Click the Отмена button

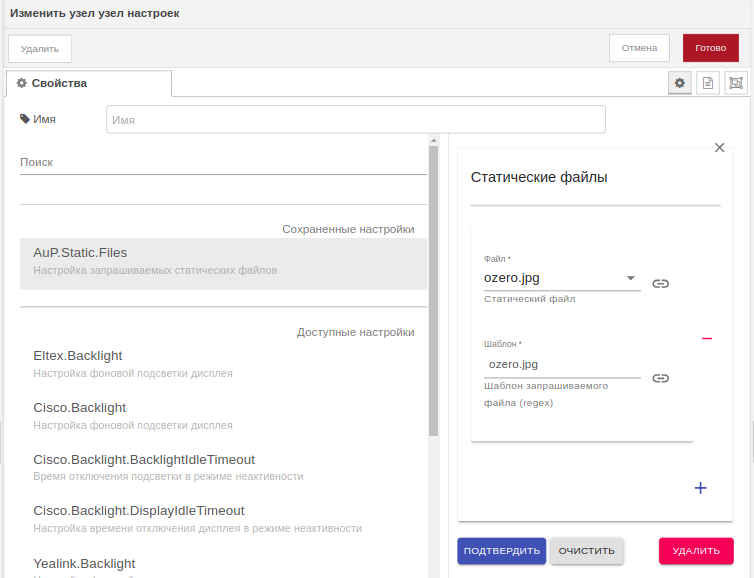point(639,48)
